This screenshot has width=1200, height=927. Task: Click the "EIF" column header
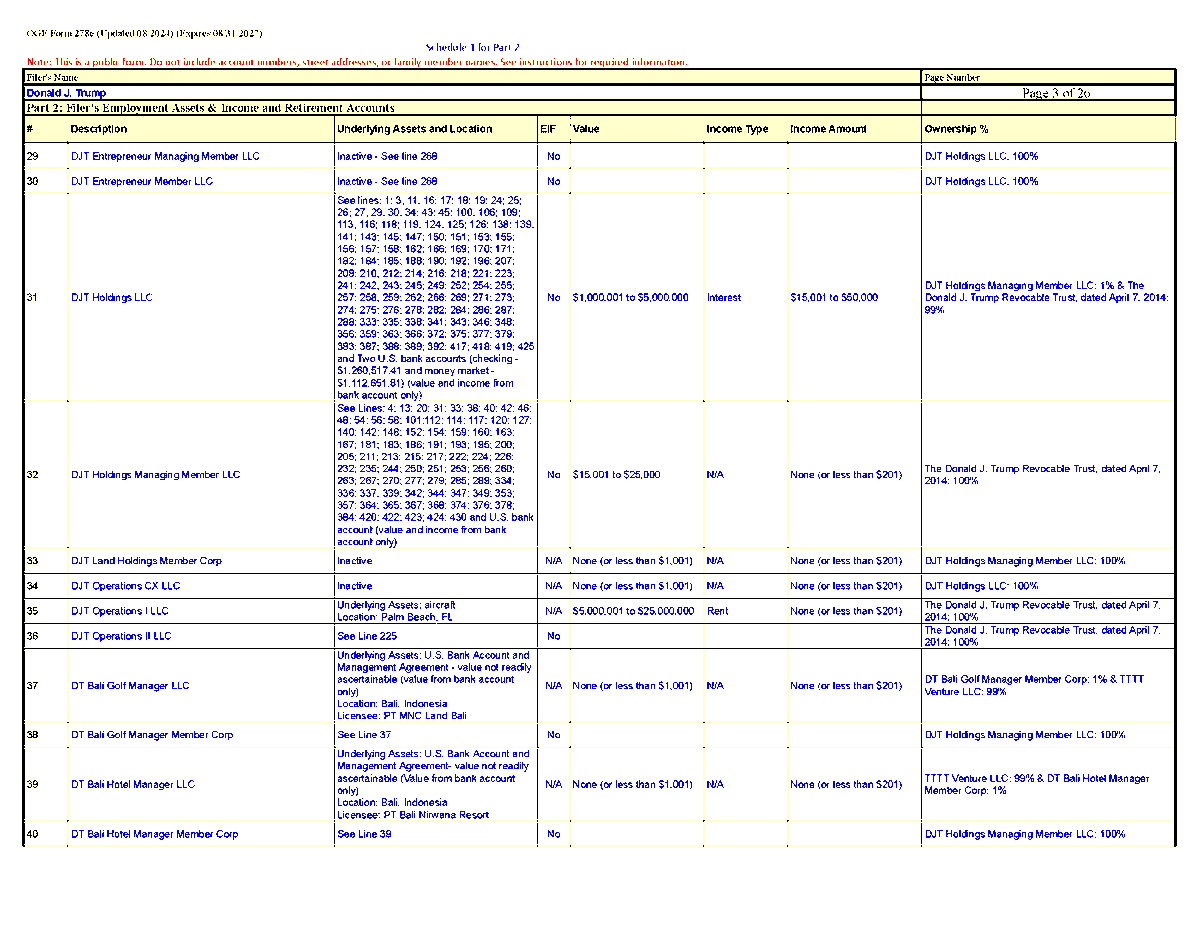(x=548, y=129)
